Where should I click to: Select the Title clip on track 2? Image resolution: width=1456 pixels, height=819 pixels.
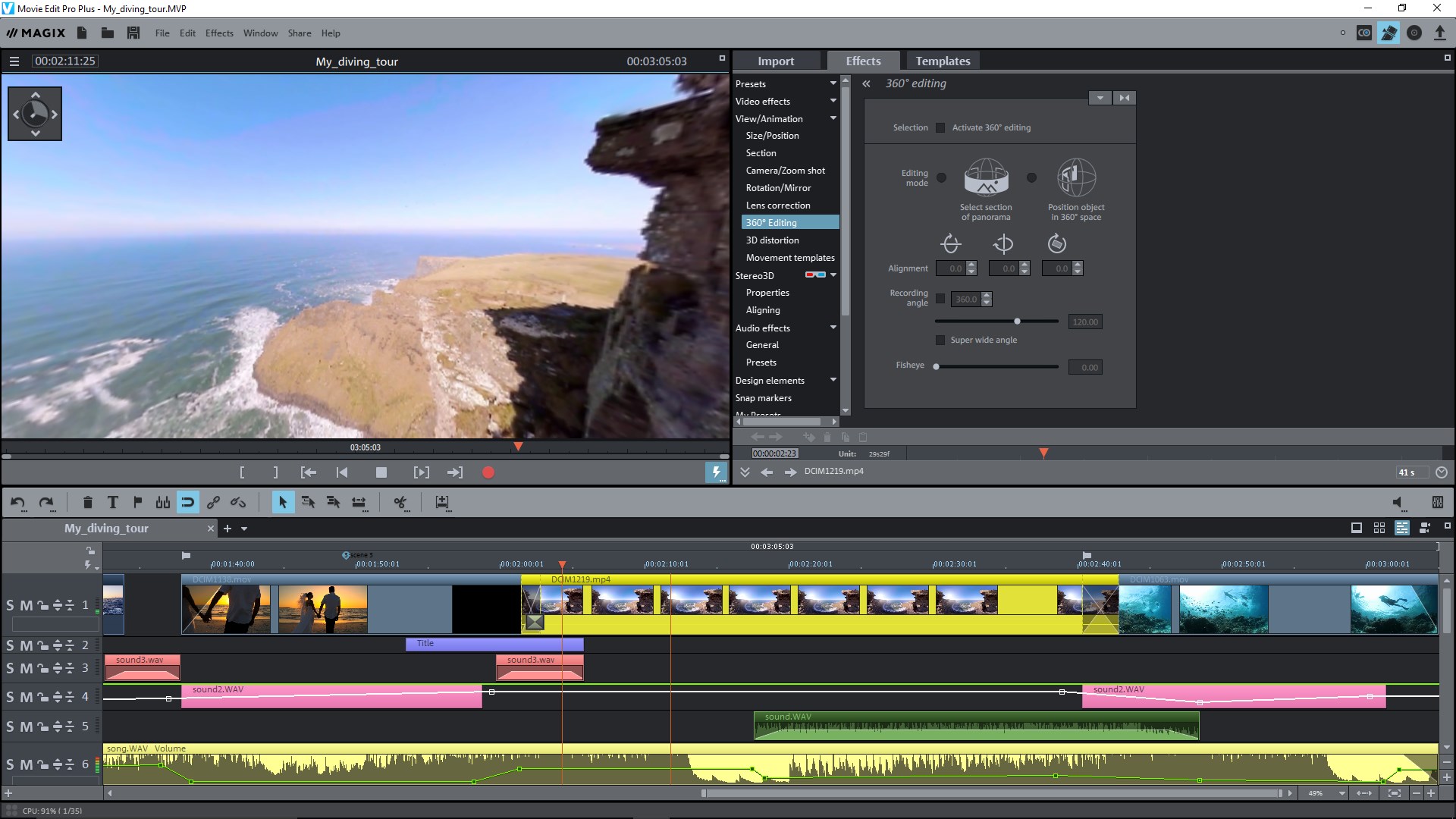pos(494,644)
